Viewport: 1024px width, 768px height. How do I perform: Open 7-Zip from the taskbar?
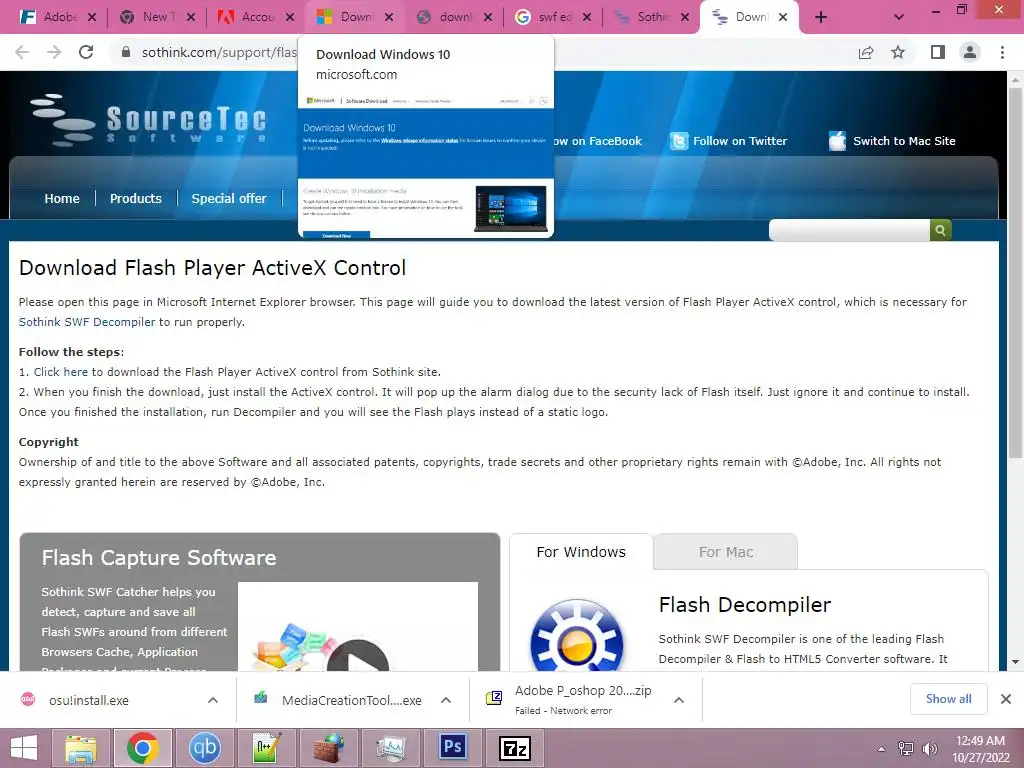515,748
